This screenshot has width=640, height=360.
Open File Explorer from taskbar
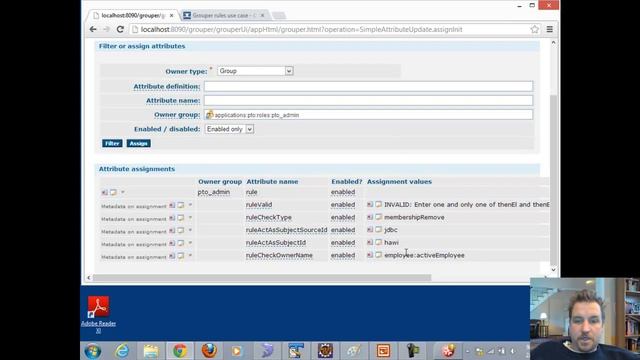coord(151,351)
